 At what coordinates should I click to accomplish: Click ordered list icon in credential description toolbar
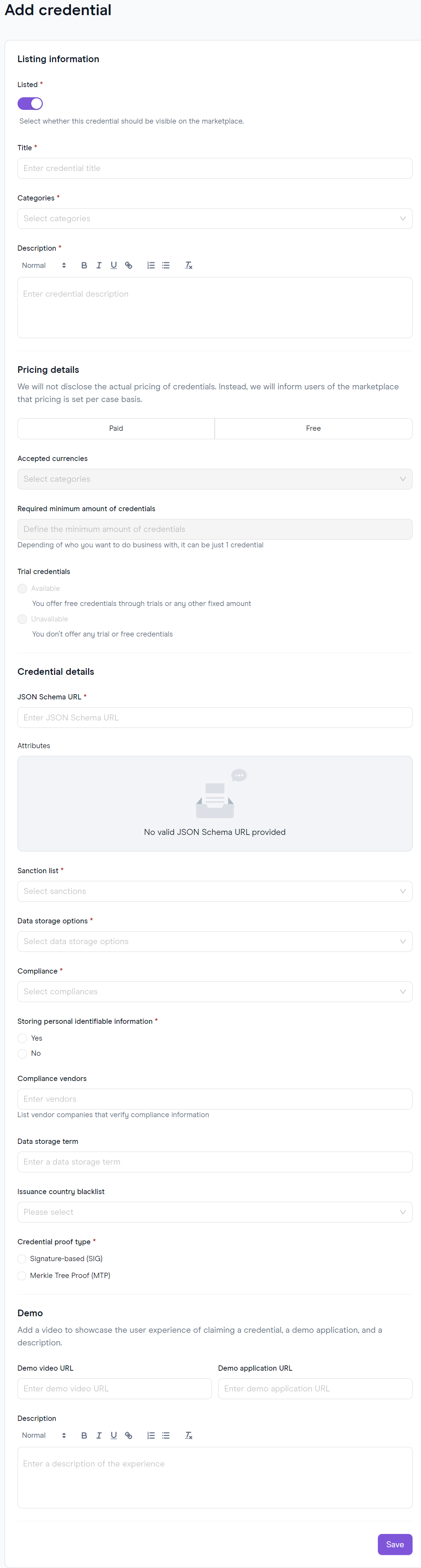coord(151,265)
